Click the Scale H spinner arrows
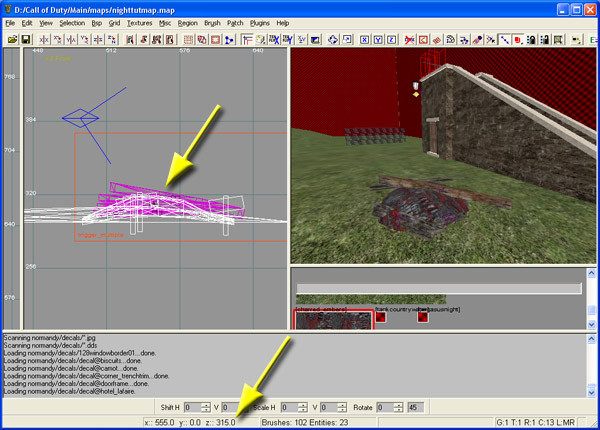 303,407
